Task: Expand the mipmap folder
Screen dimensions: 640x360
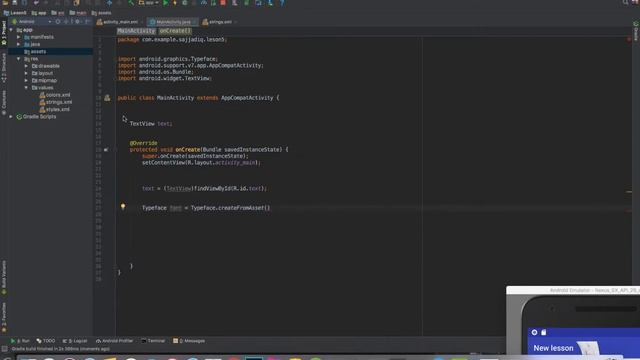Action: 26,80
